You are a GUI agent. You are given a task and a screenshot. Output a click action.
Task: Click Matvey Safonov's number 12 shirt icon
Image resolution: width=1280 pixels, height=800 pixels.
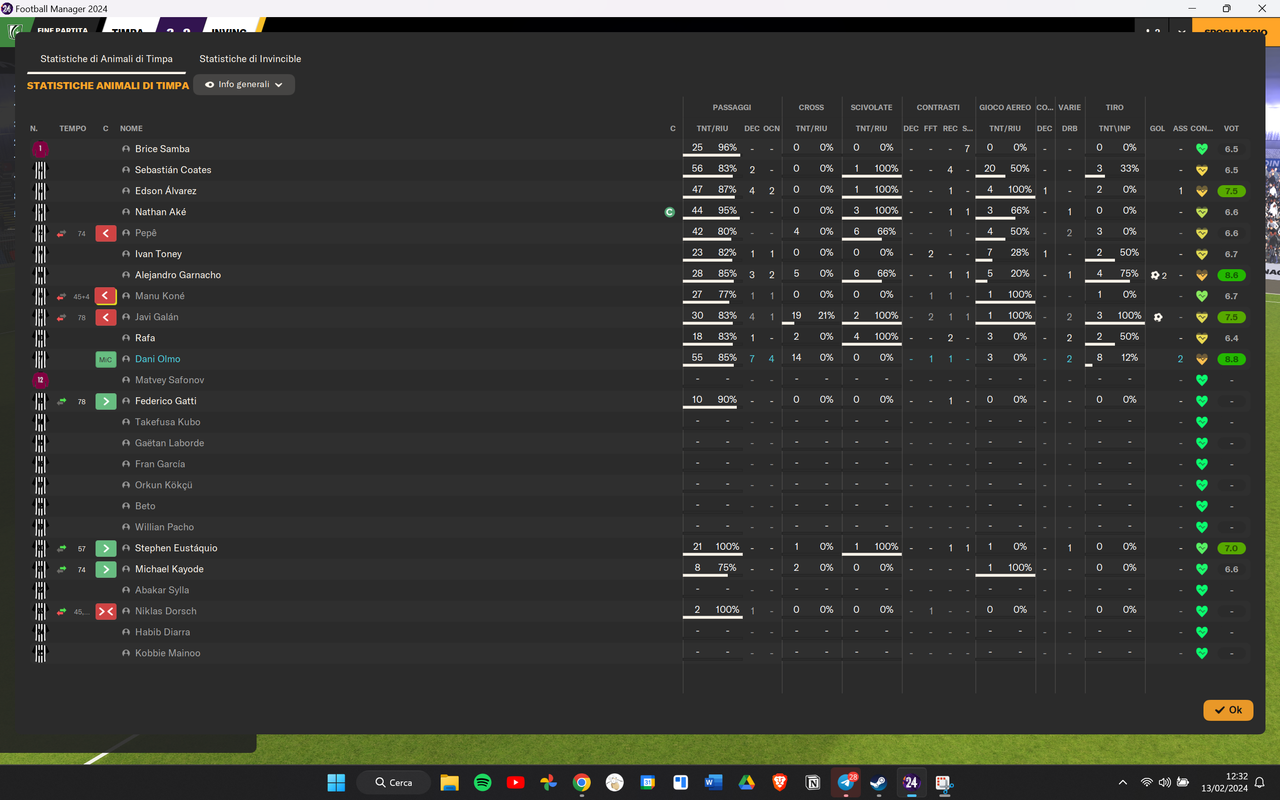(x=40, y=380)
